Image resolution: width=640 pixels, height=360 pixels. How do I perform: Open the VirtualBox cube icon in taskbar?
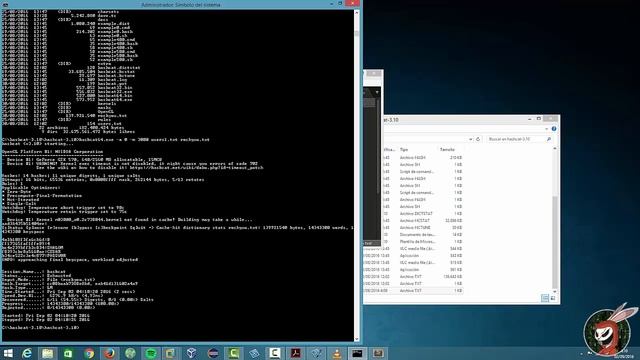tap(192, 353)
